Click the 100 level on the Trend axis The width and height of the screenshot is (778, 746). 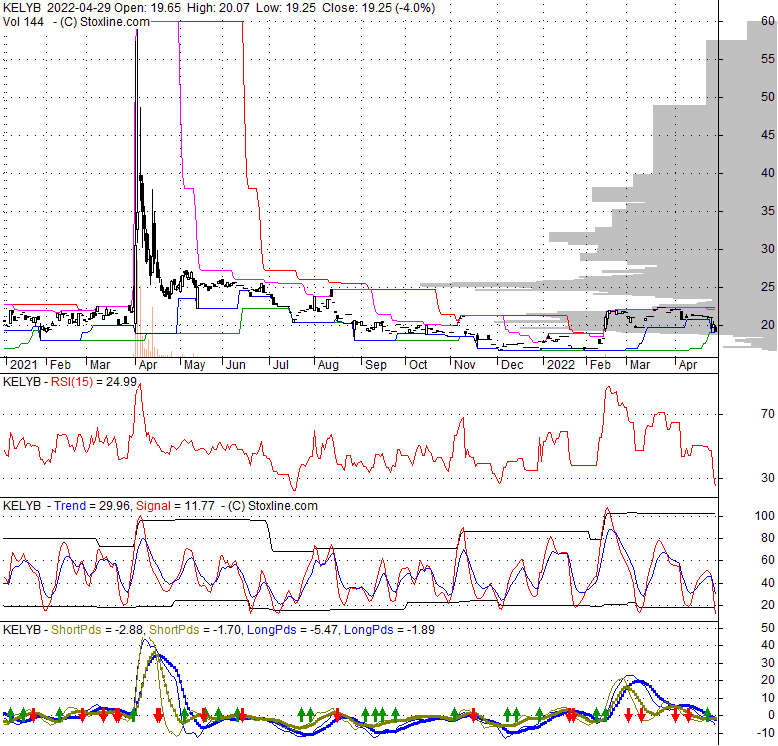[x=765, y=516]
